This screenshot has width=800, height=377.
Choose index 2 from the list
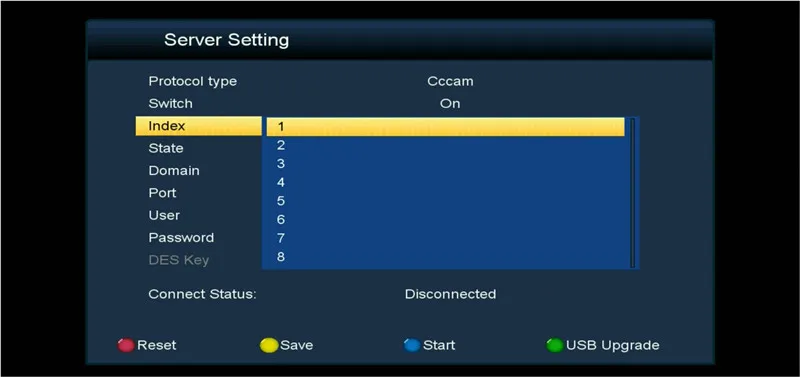(445, 145)
